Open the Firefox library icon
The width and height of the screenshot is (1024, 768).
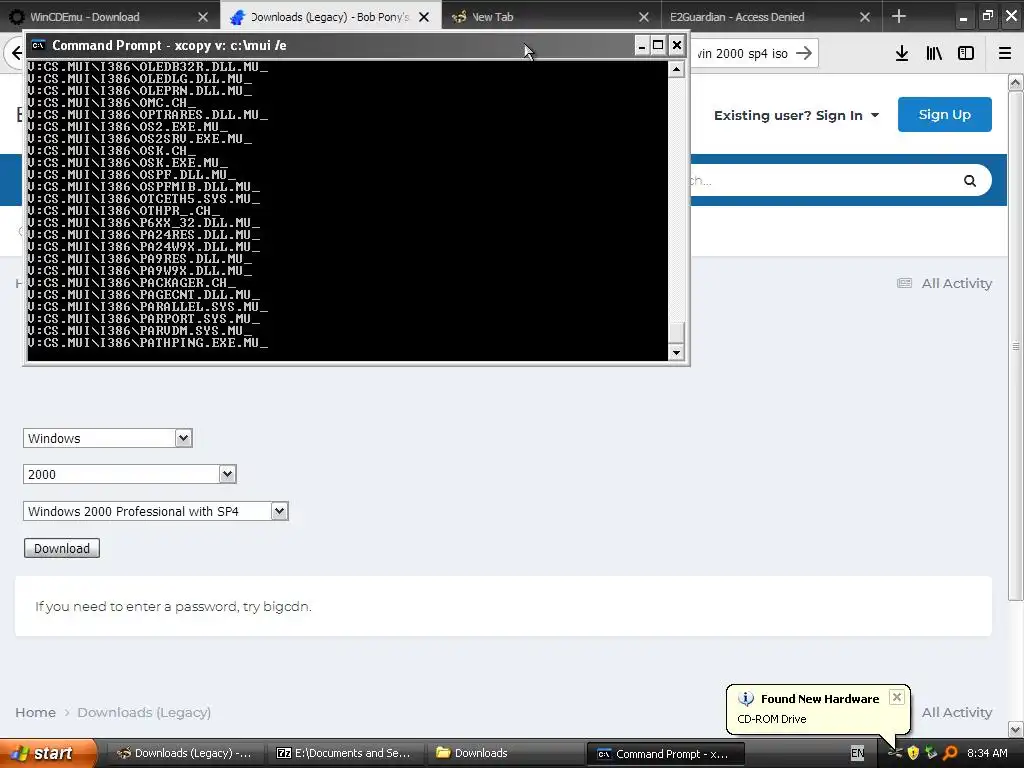coord(934,53)
